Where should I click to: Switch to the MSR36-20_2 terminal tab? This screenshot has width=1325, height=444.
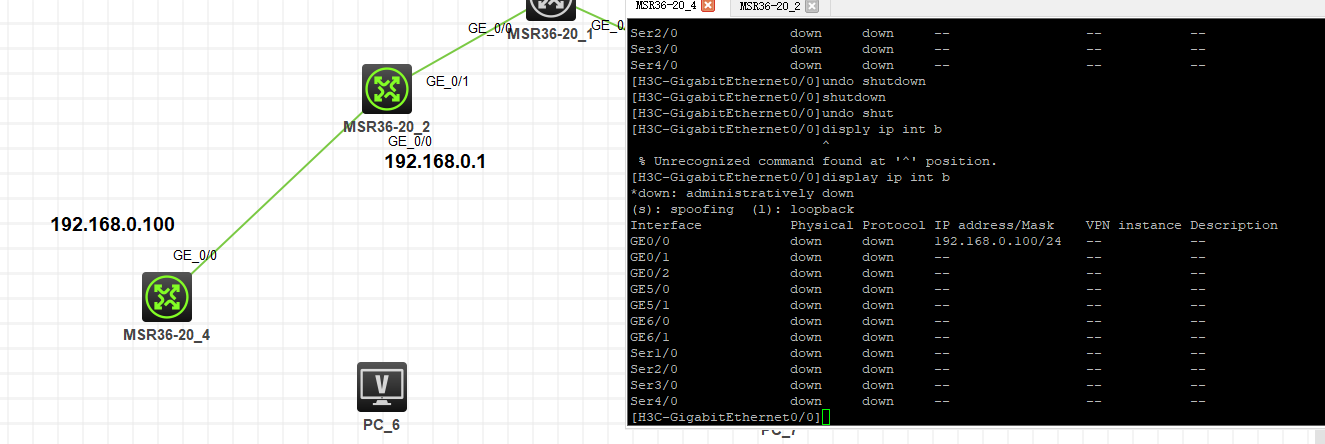point(770,6)
